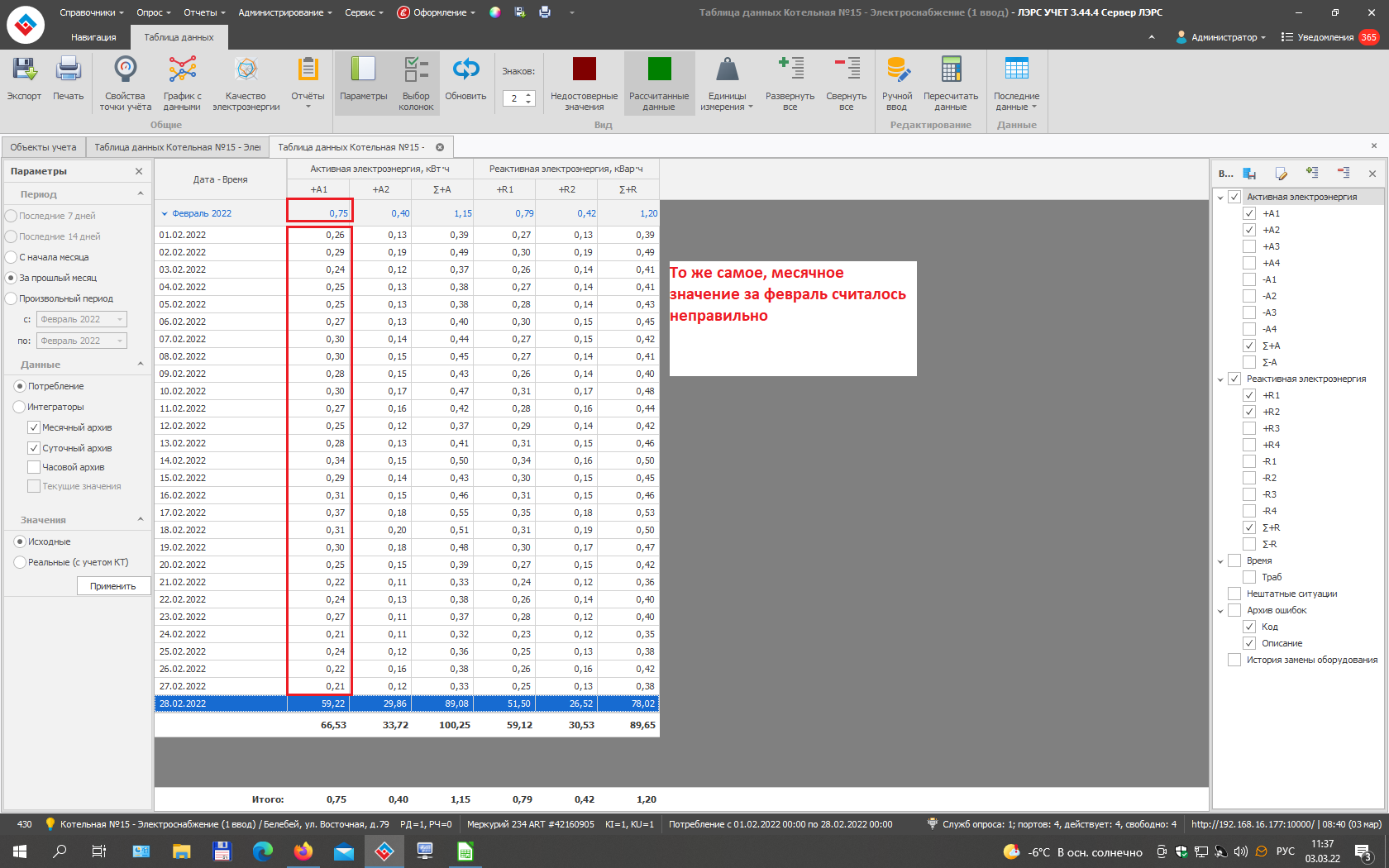Select С начала месяца period

(x=12, y=257)
